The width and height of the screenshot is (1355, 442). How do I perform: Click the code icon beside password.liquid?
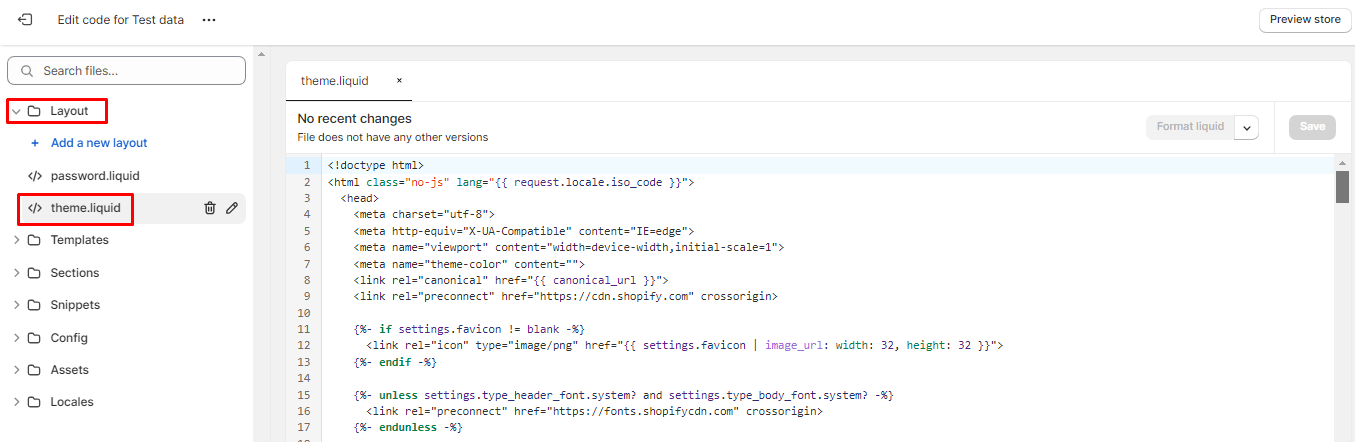tap(35, 176)
